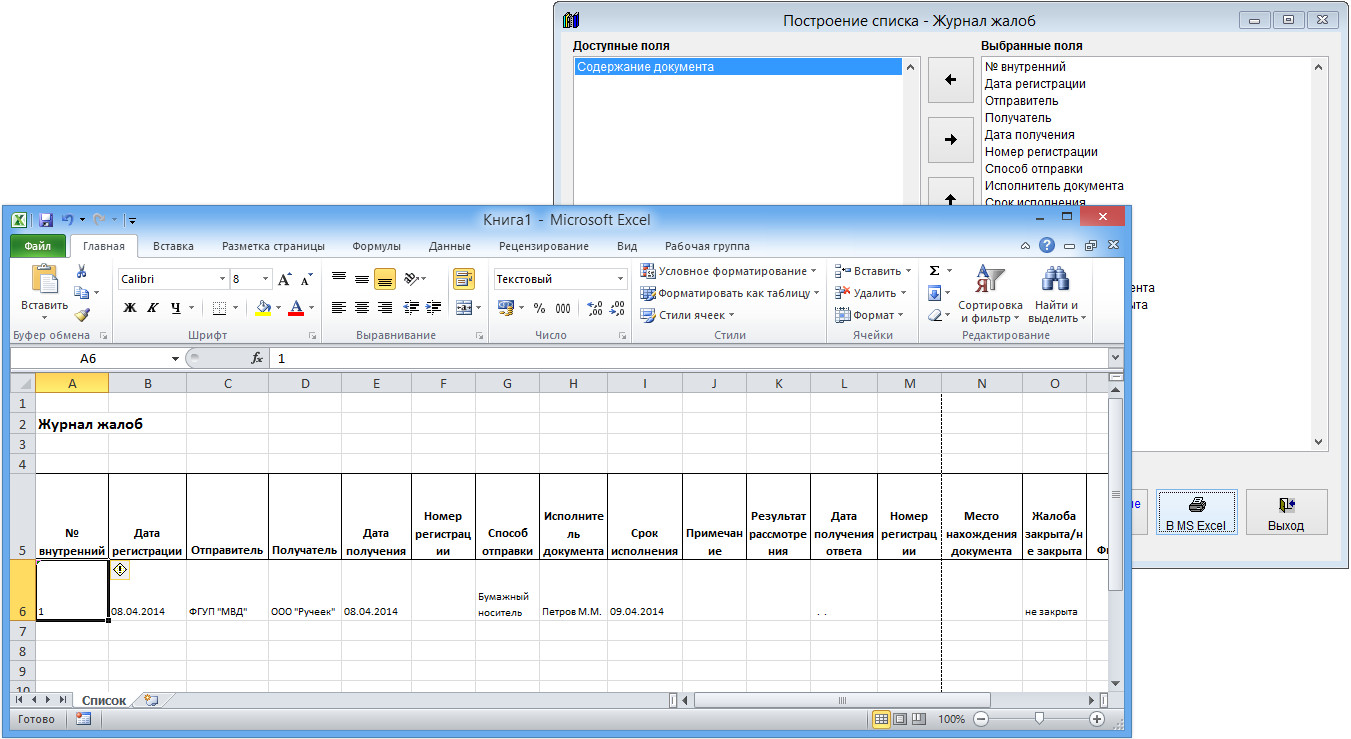Click the Save icon in quick access toolbar
The image size is (1351, 739).
45,219
